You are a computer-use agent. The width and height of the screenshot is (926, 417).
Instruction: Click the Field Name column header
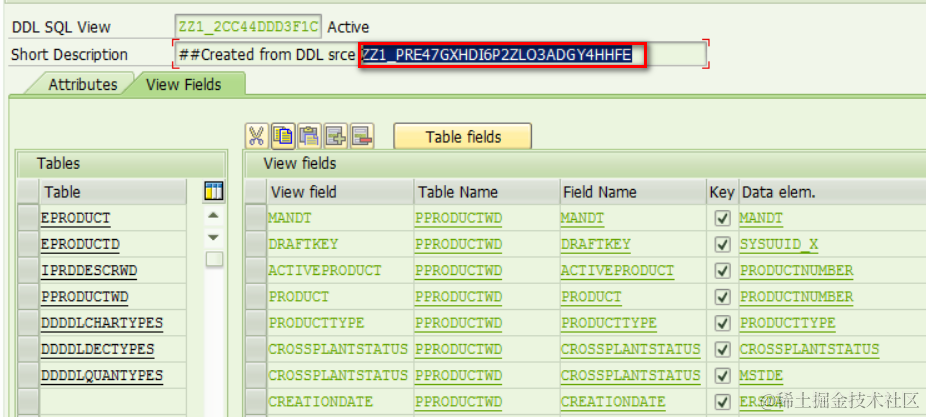click(x=632, y=192)
